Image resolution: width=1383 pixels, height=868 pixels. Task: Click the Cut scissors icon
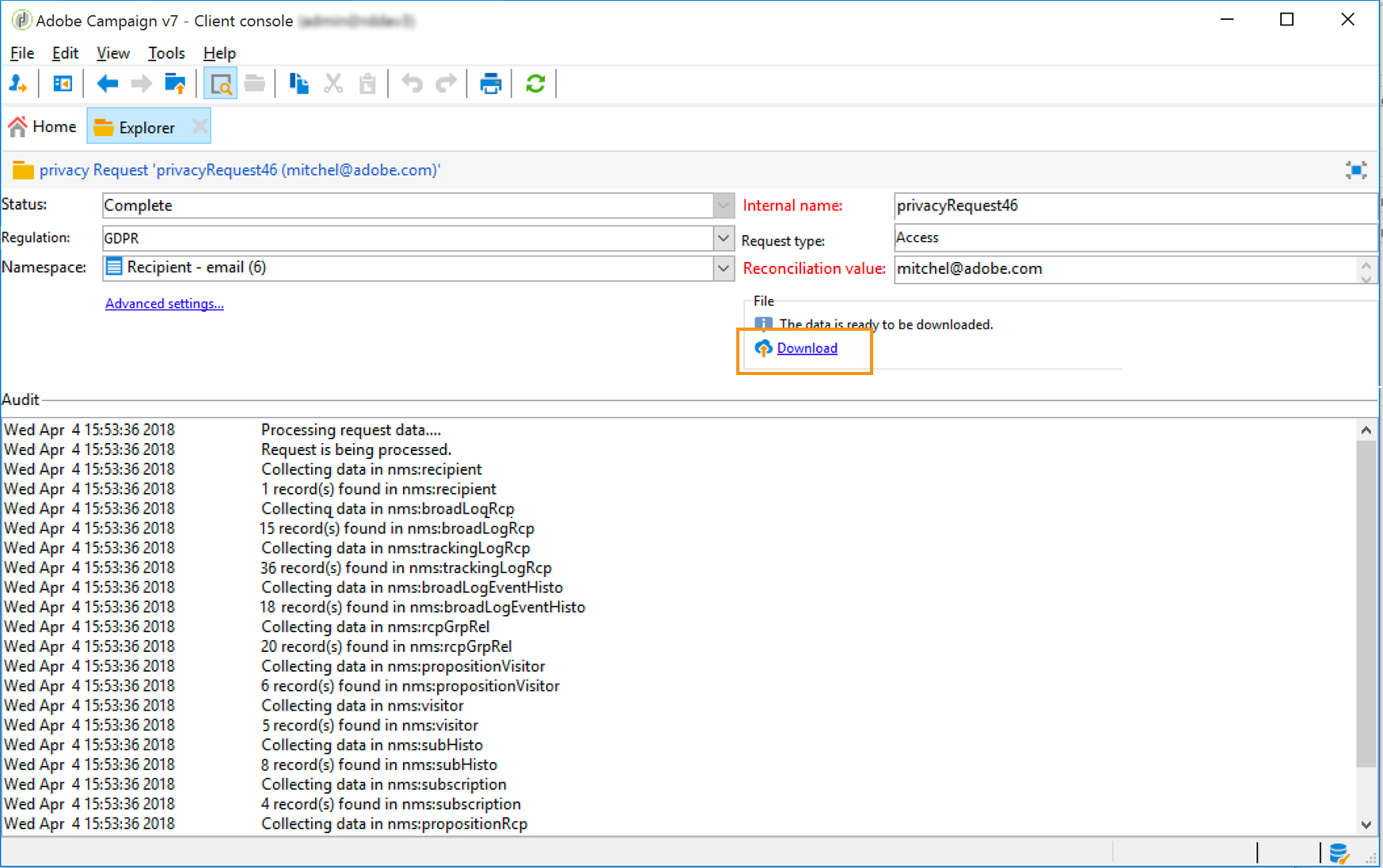[333, 83]
